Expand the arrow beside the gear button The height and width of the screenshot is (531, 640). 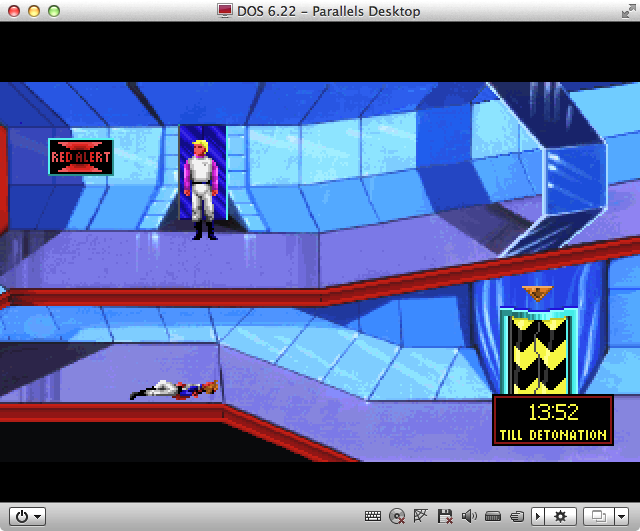[538, 516]
